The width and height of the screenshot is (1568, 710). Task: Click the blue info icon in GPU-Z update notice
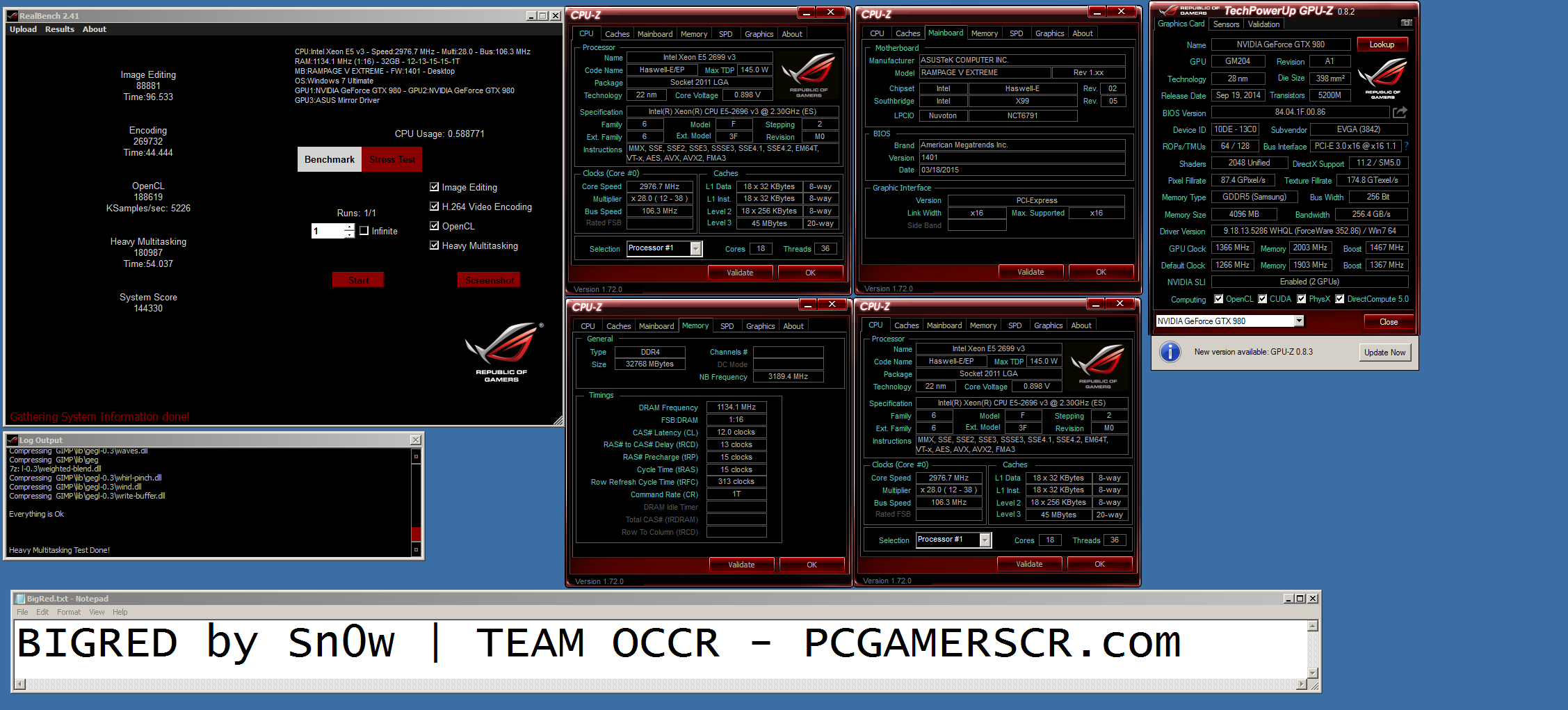coord(1170,352)
